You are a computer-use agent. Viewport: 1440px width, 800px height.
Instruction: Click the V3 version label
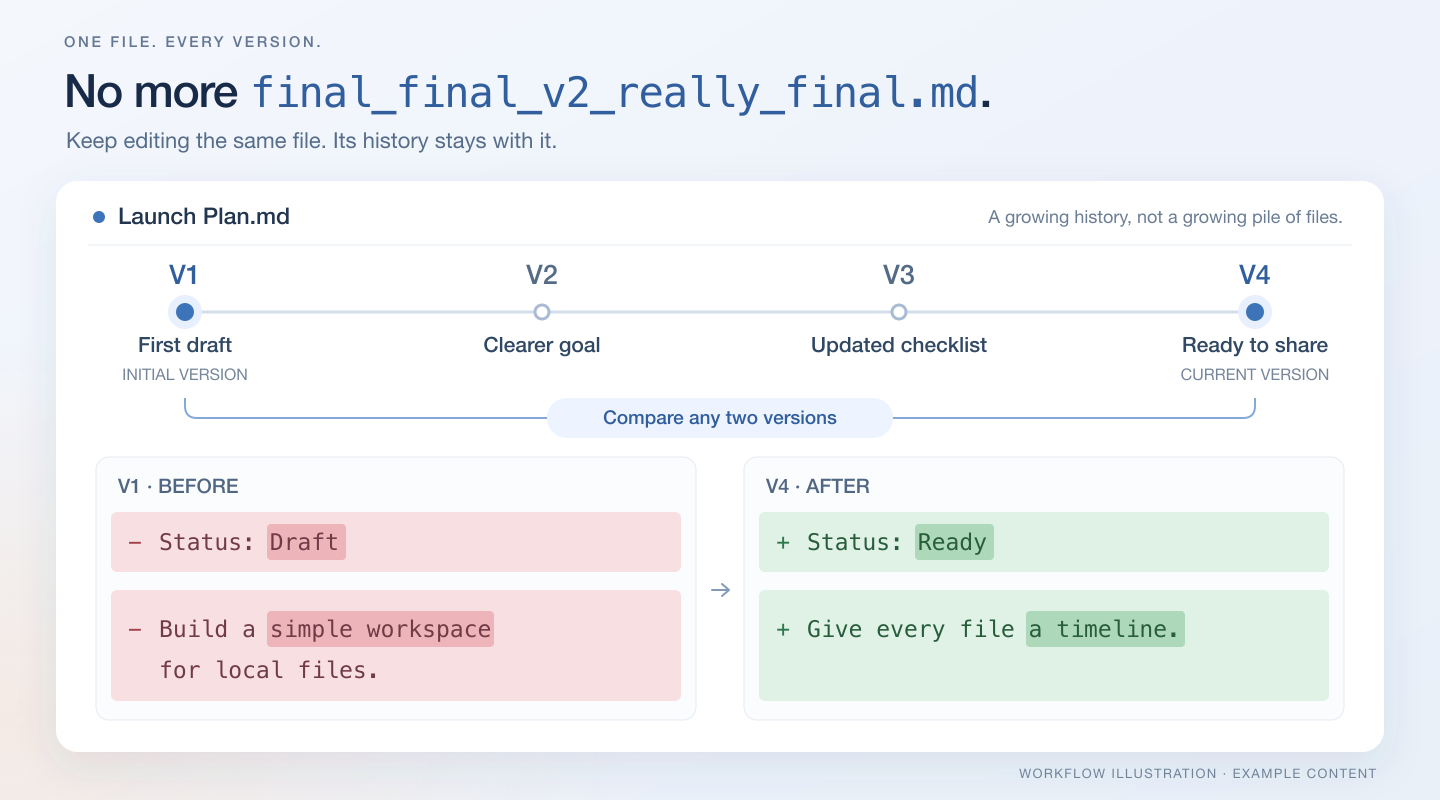point(899,275)
